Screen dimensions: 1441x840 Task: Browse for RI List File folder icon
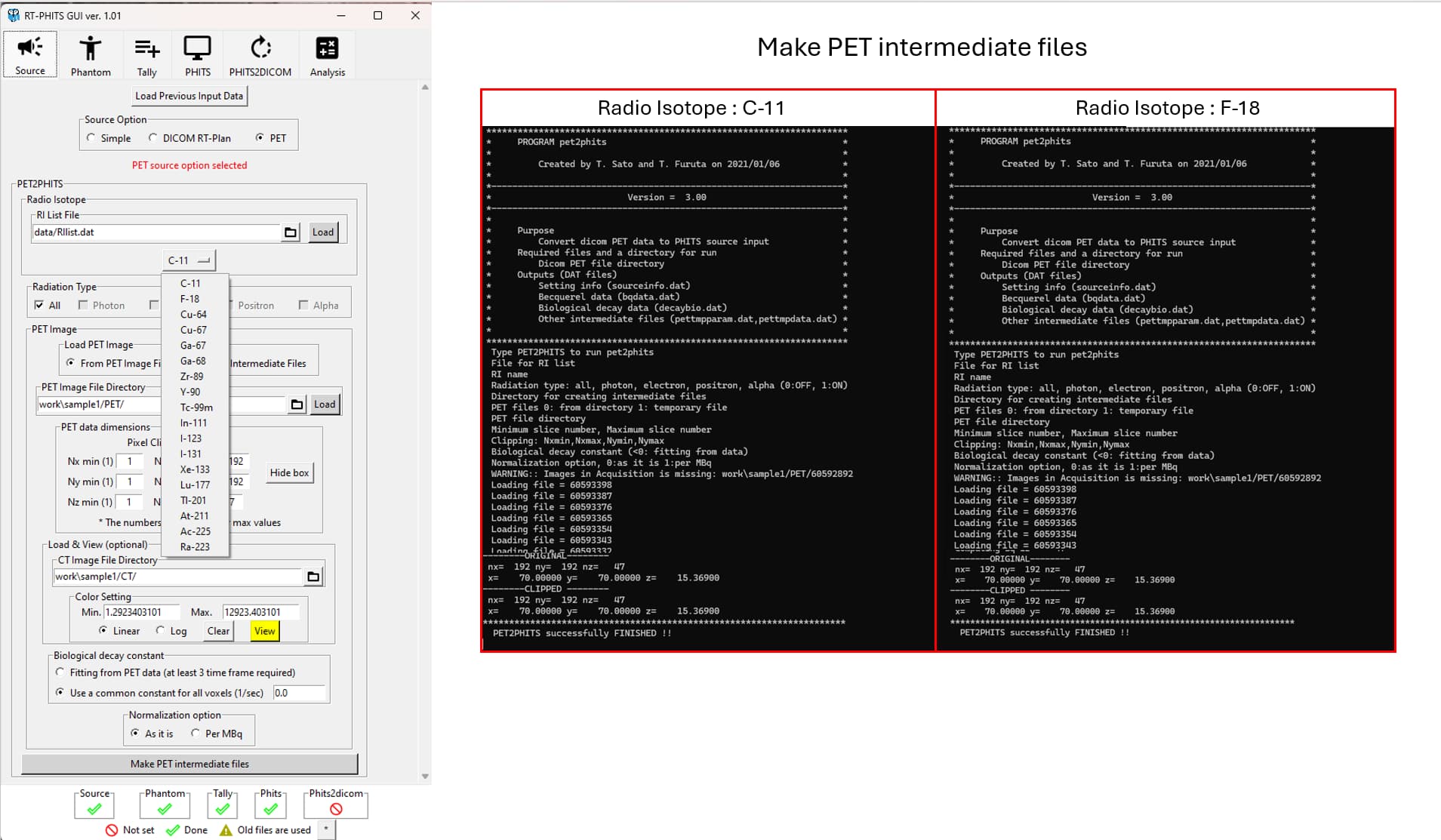(x=291, y=232)
